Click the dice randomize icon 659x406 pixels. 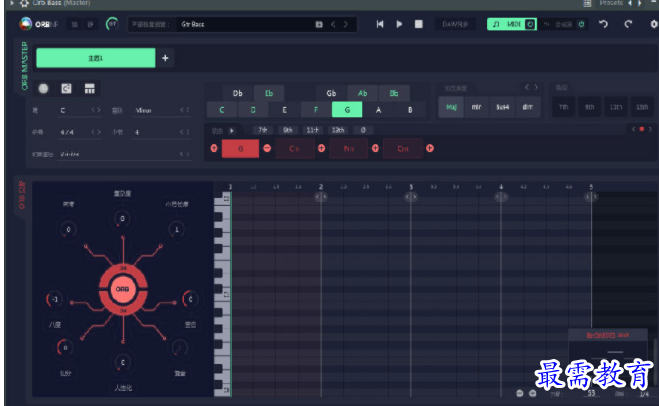pos(66,88)
